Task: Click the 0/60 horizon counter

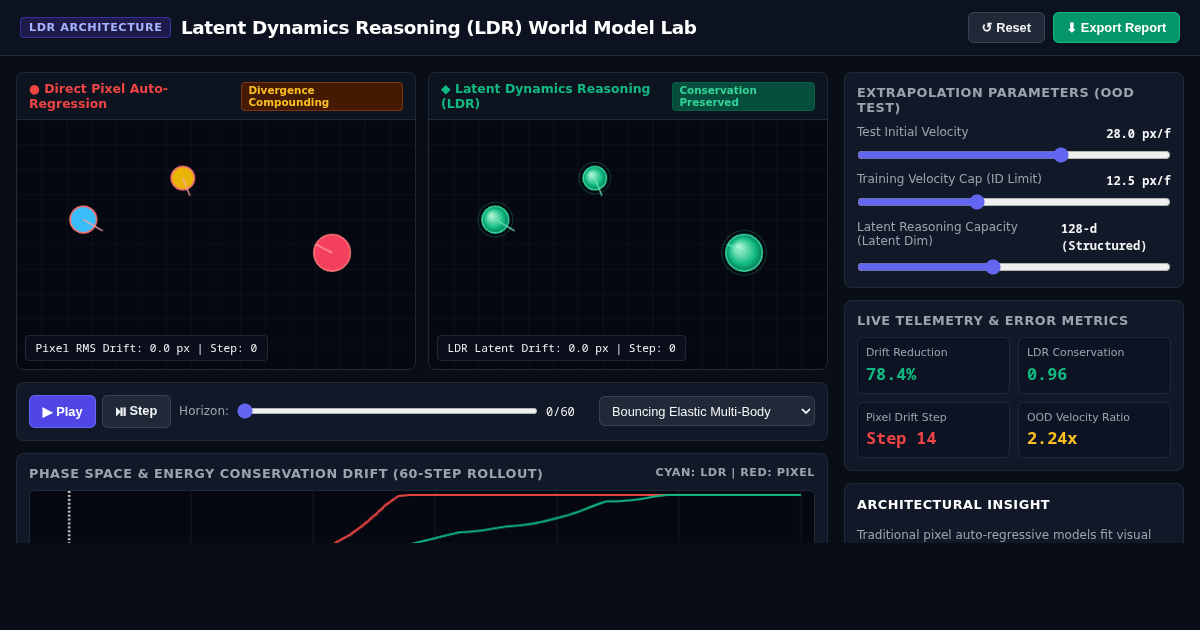Action: click(560, 412)
